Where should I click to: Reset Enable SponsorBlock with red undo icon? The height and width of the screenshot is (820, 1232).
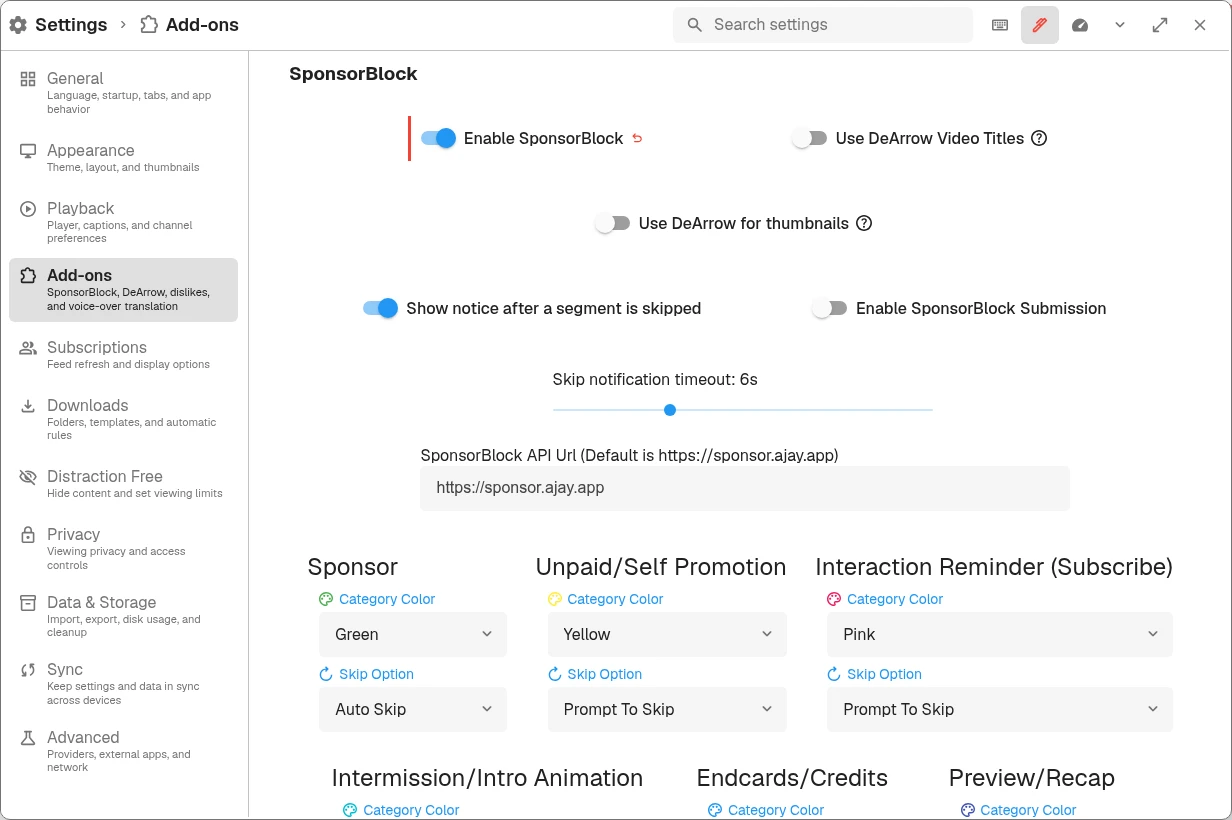pos(637,138)
